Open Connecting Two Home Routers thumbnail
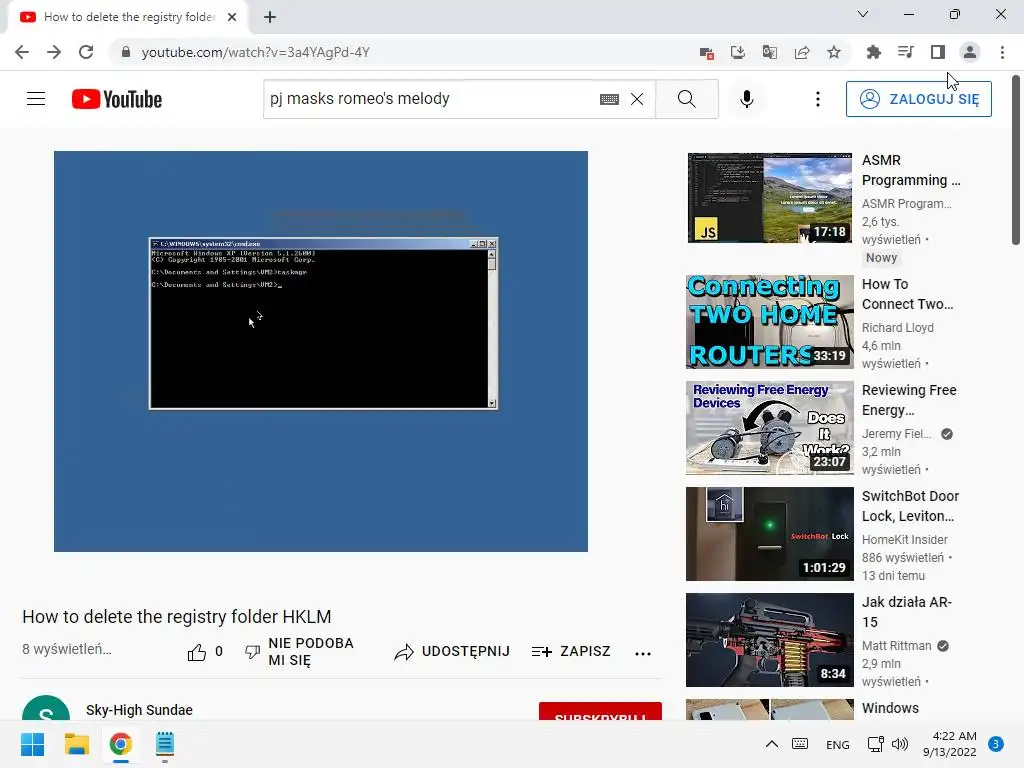The width and height of the screenshot is (1024, 768). pyautogui.click(x=769, y=322)
